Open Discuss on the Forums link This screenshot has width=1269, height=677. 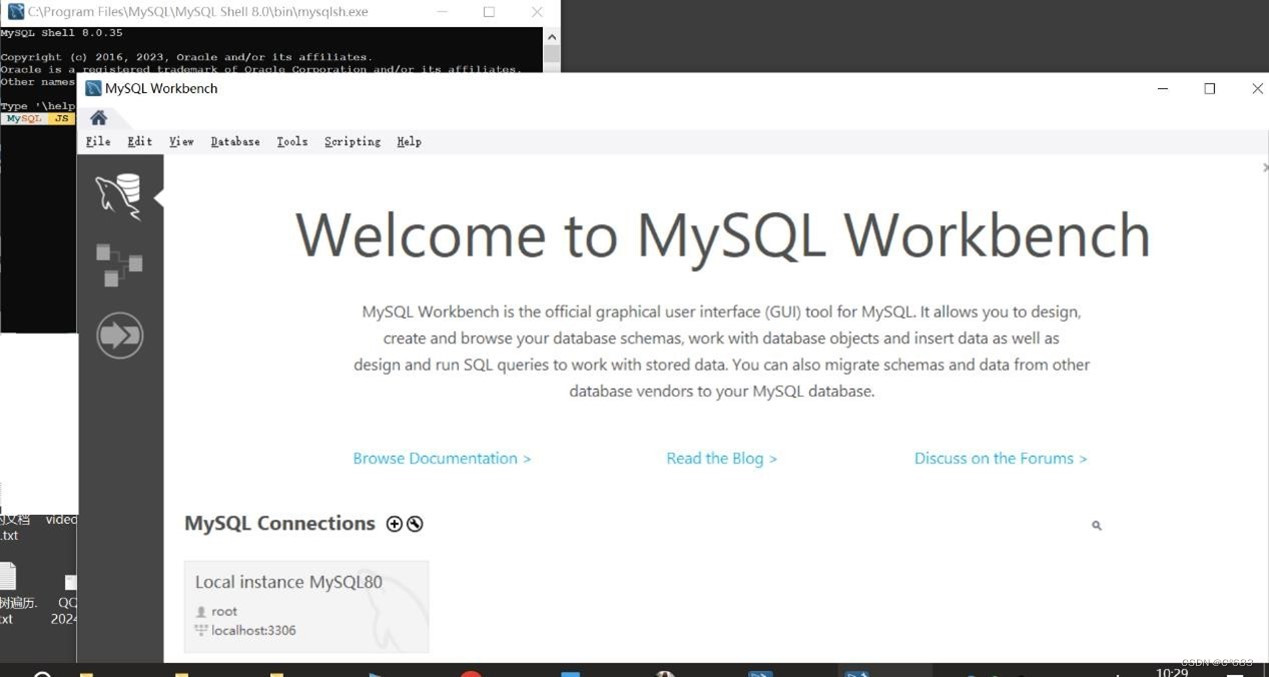pyautogui.click(x=1000, y=458)
